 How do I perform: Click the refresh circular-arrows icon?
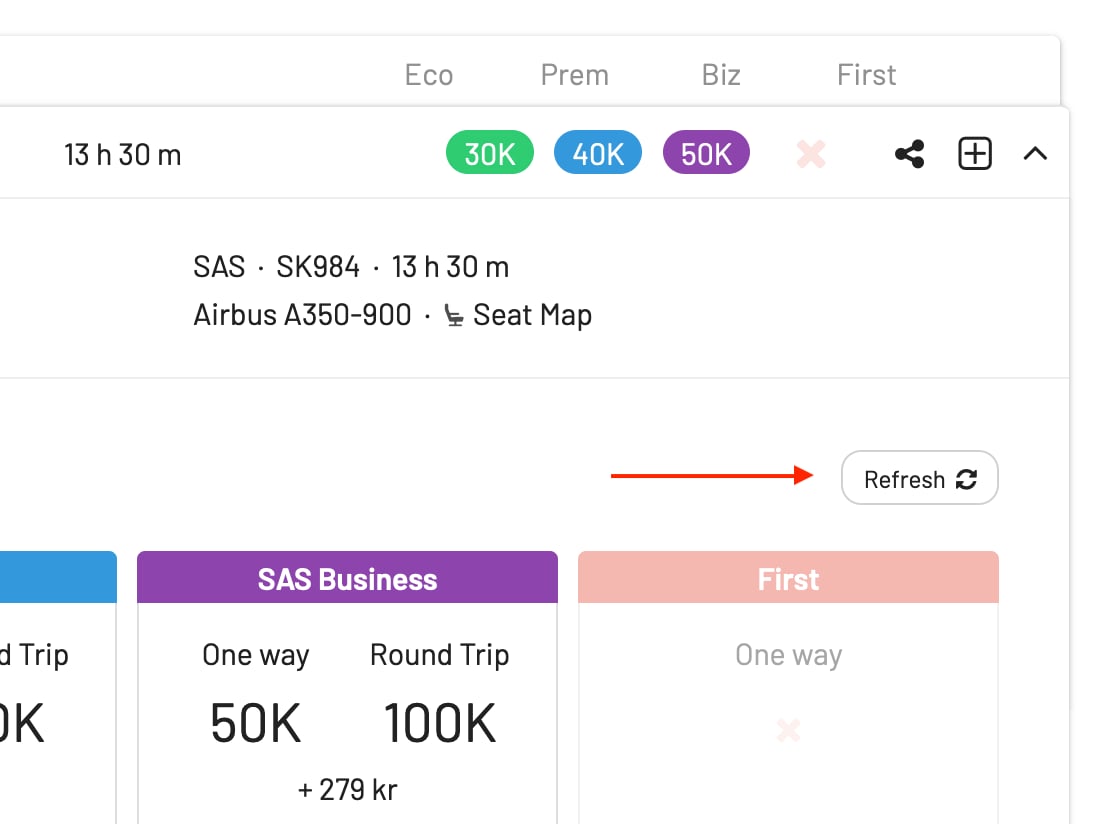click(966, 478)
